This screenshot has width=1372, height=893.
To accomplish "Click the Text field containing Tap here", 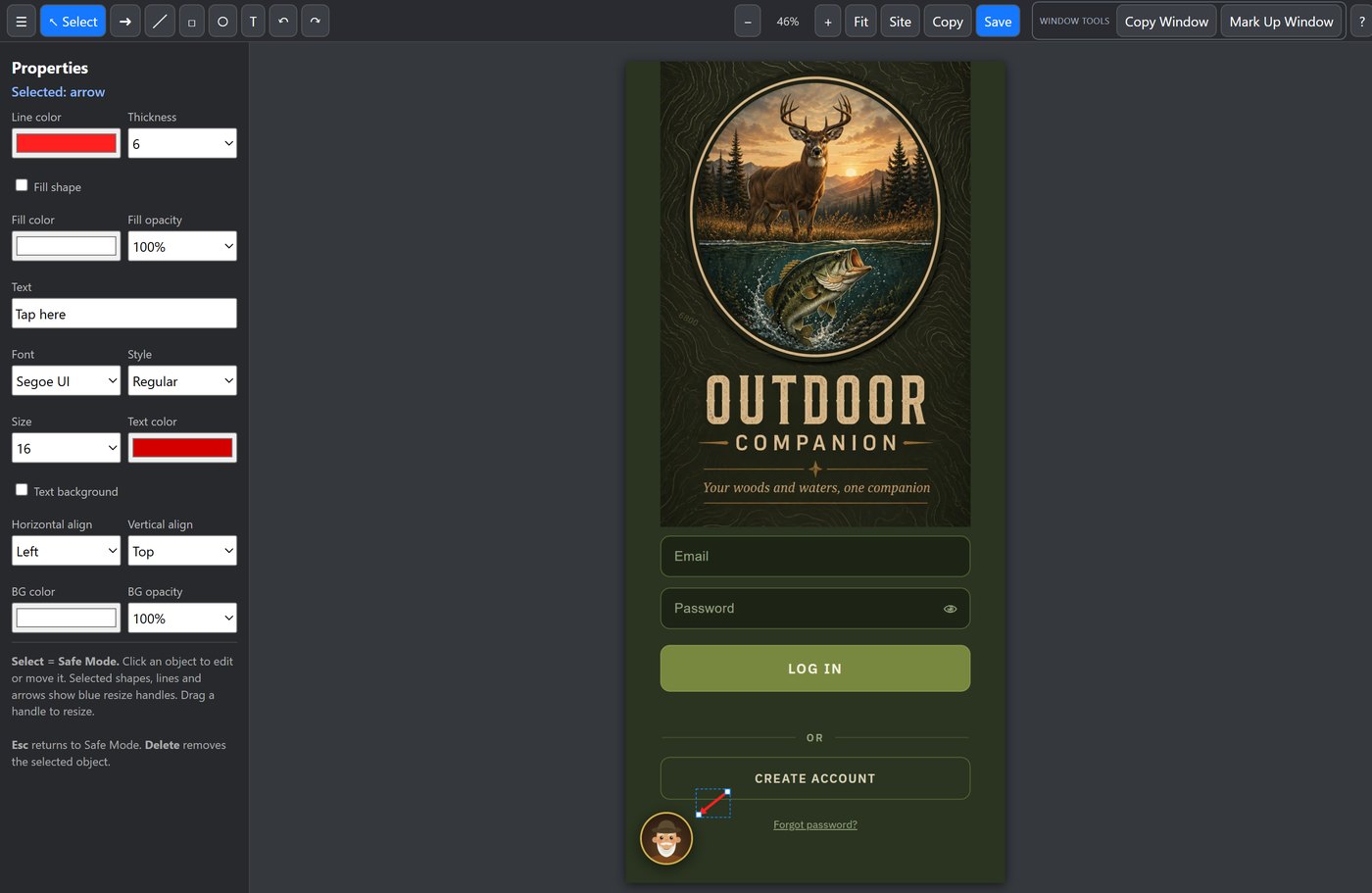I will pos(124,314).
